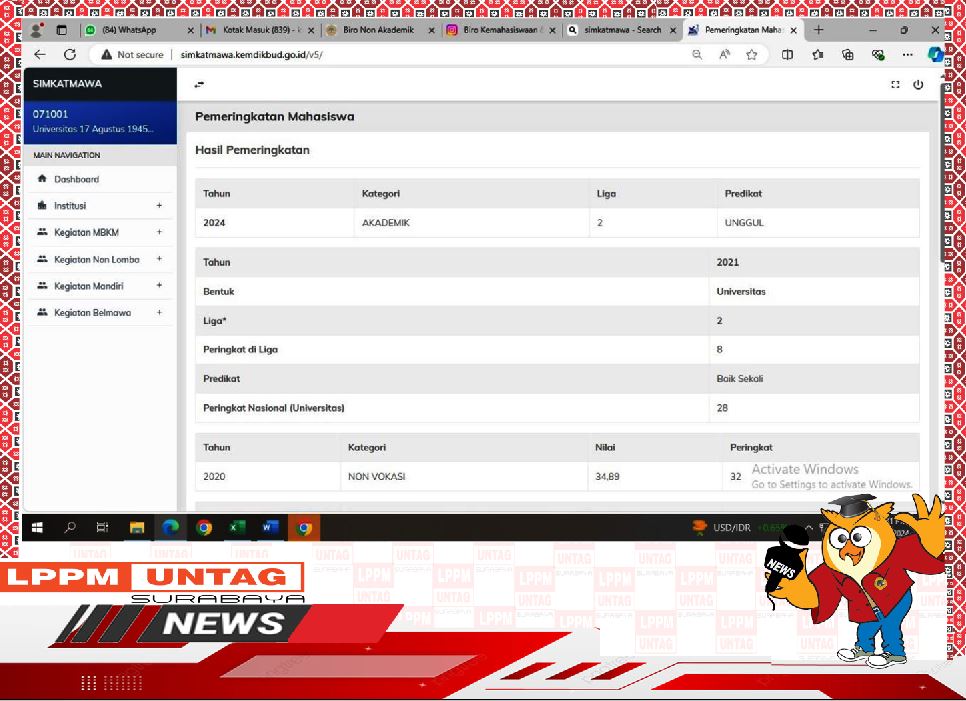966x701 pixels.
Task: Open Task View on the taskbar
Action: pos(102,527)
